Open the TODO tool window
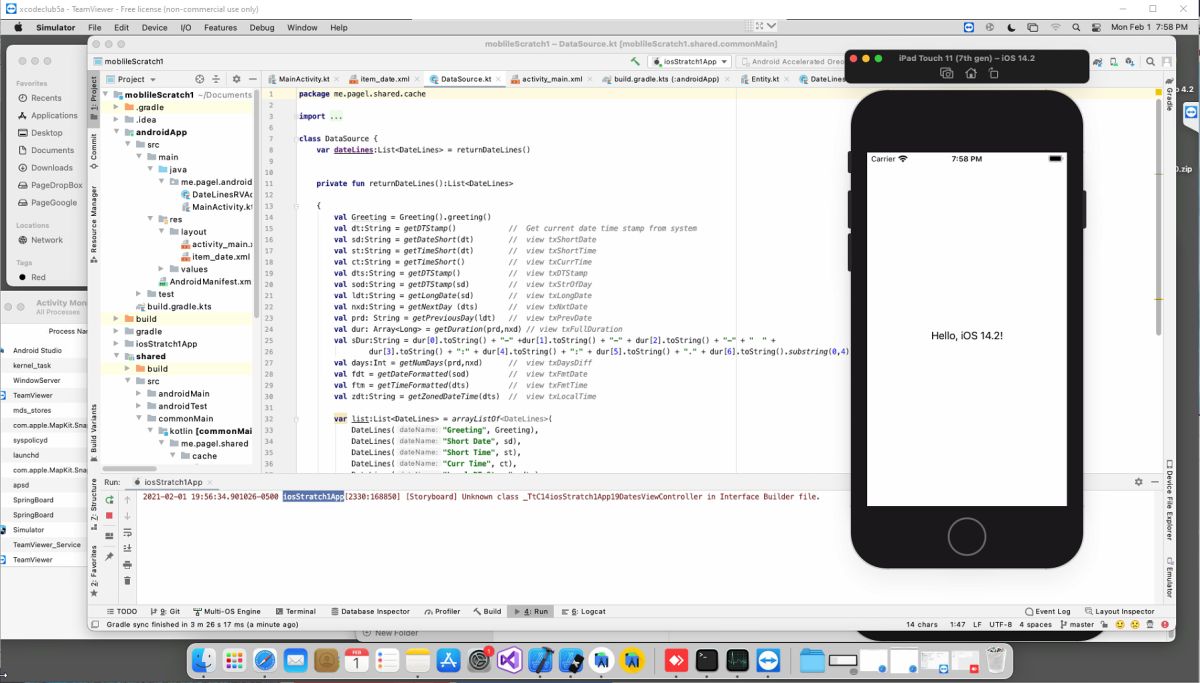The height and width of the screenshot is (683, 1200). [122, 611]
